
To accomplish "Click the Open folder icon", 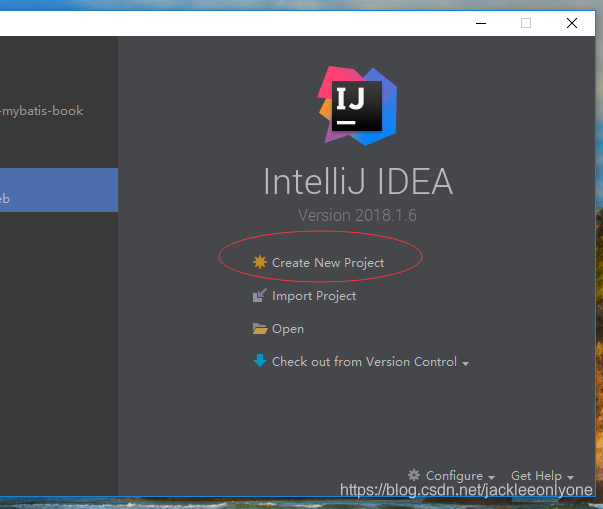I will coord(260,329).
